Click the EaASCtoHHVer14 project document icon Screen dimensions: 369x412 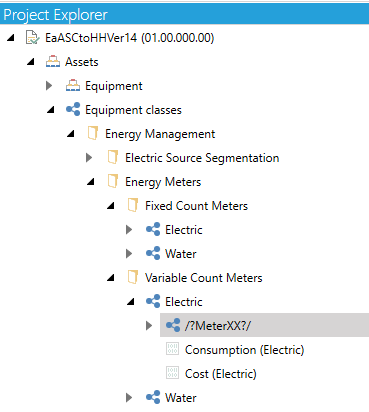[33, 38]
